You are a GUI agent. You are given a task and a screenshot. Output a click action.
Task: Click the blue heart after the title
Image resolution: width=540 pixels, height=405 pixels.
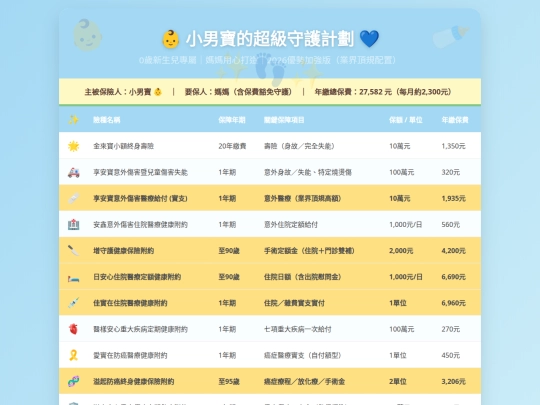(x=369, y=39)
